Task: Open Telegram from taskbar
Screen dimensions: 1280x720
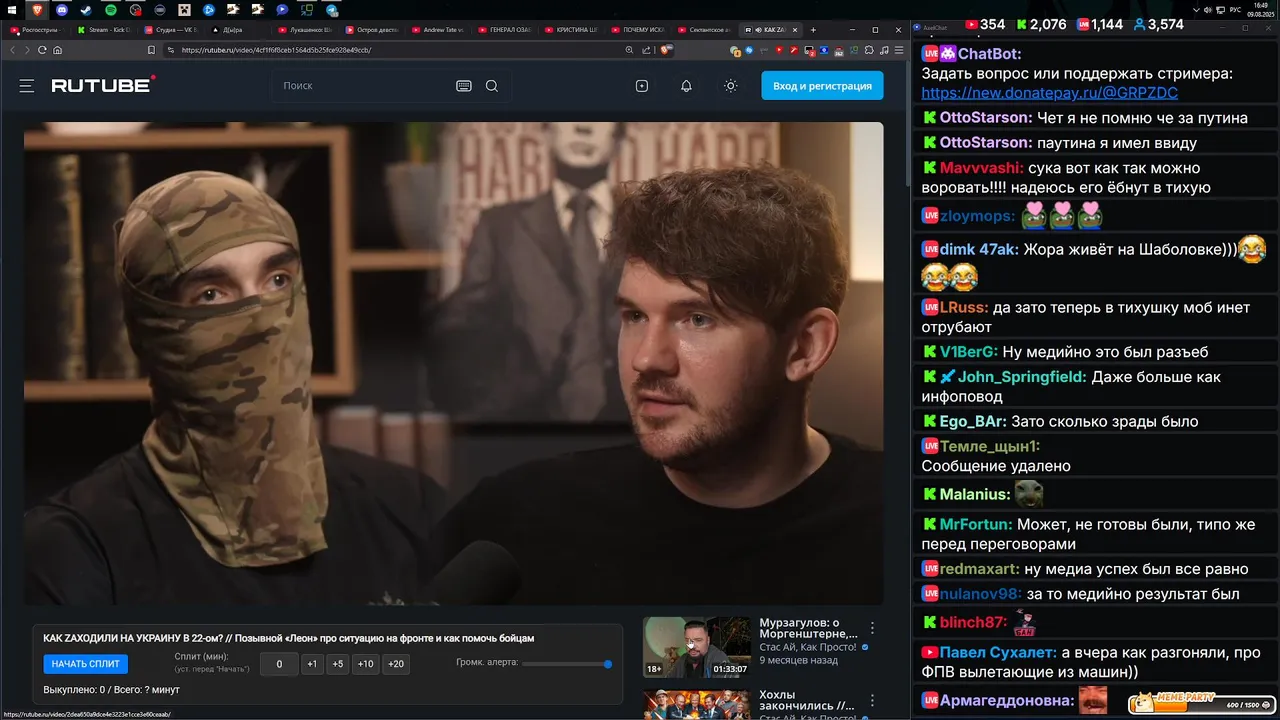Action: pos(331,9)
